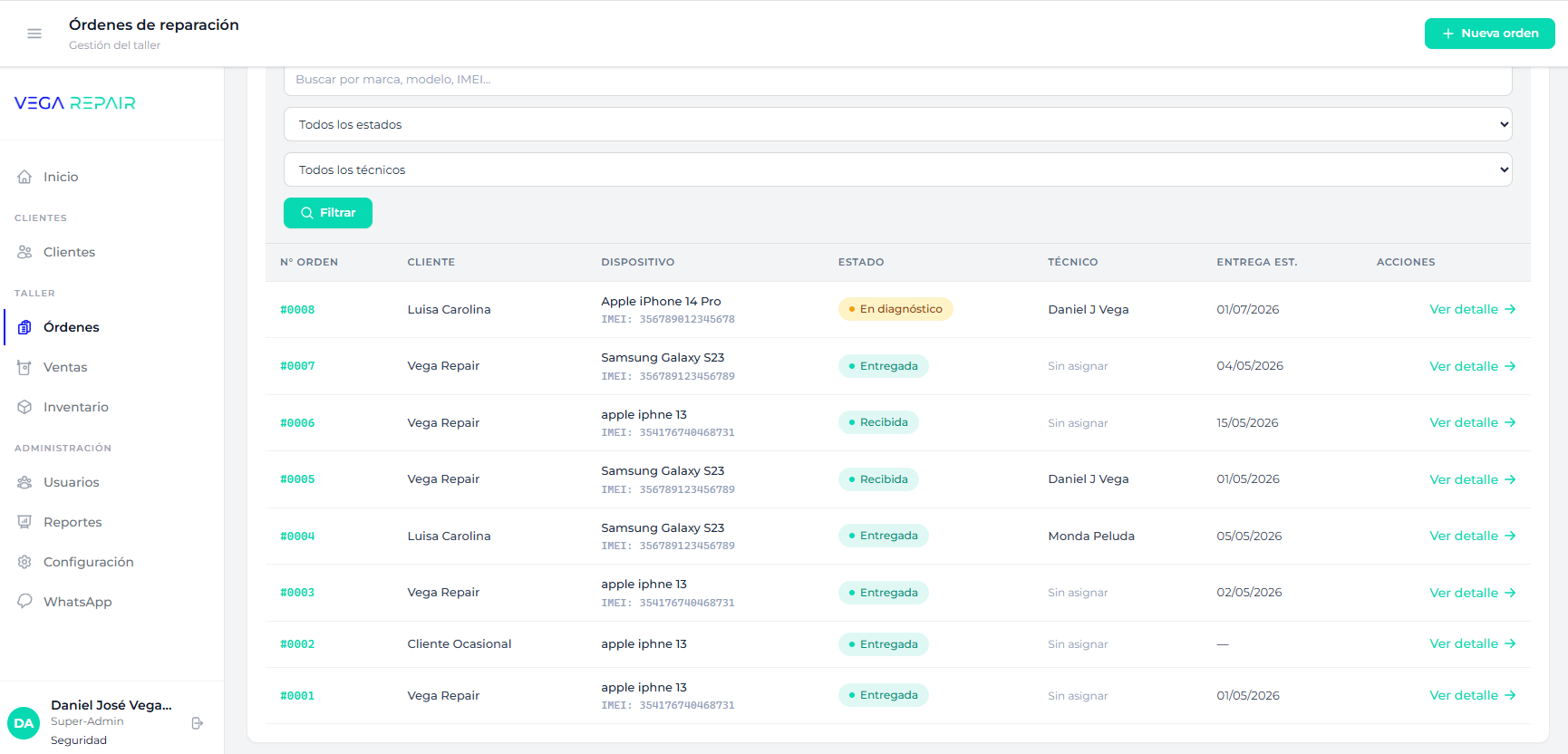Click Cliente Ocasional client name

point(460,643)
